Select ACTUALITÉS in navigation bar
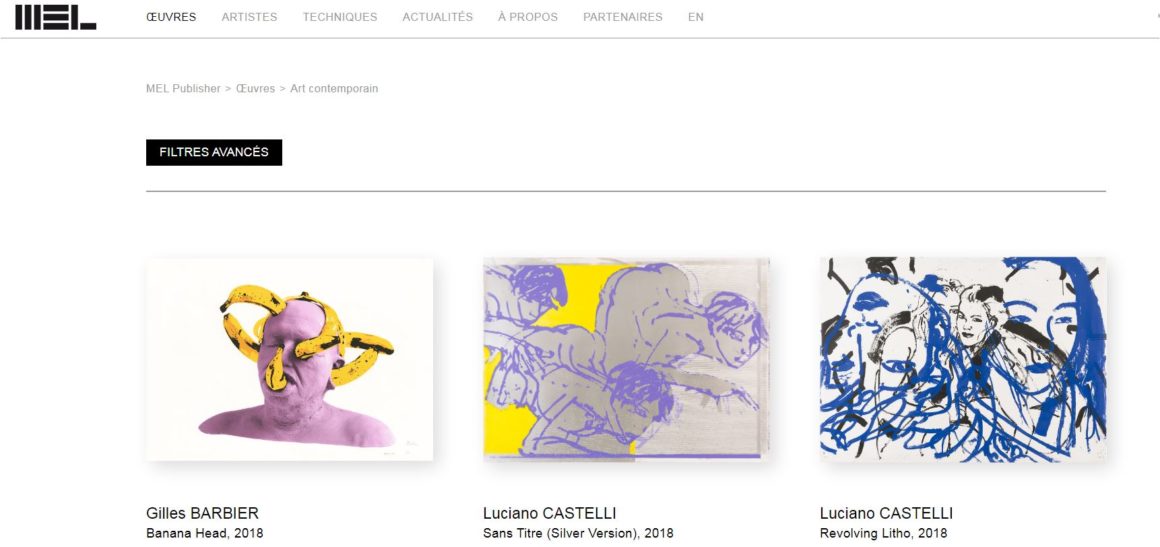 [x=437, y=17]
